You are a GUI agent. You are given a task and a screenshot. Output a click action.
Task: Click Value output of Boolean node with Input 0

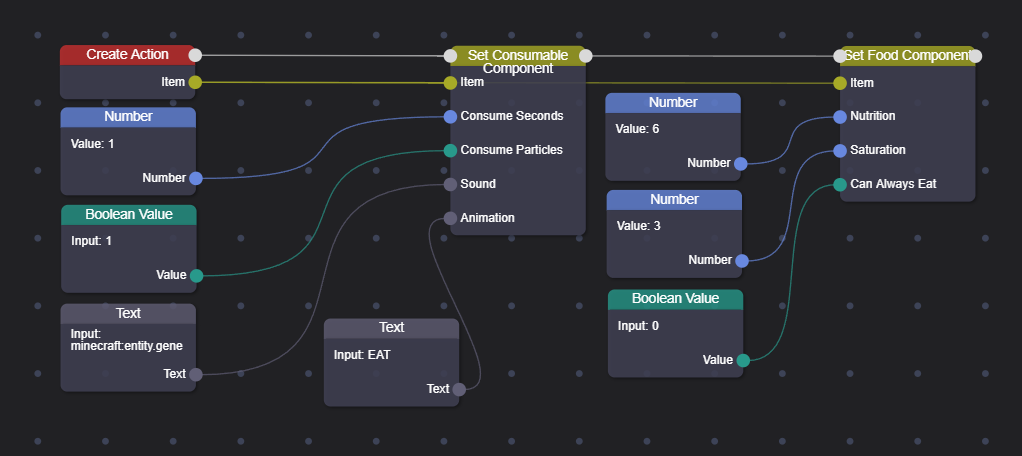(742, 360)
